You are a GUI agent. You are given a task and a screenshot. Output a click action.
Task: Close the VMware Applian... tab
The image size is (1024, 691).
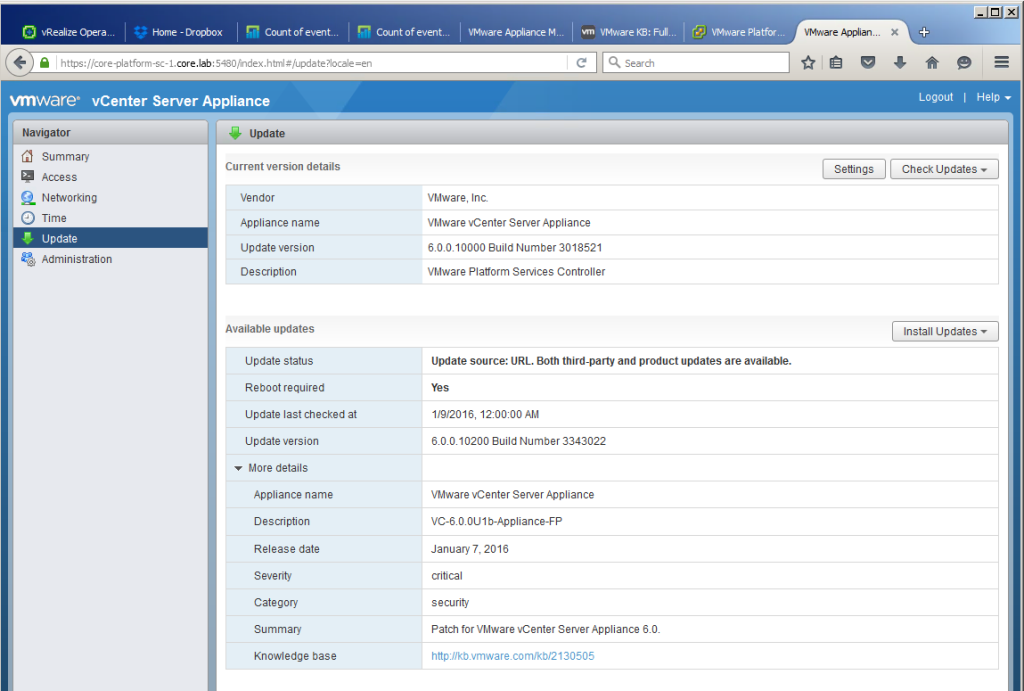pyautogui.click(x=895, y=32)
